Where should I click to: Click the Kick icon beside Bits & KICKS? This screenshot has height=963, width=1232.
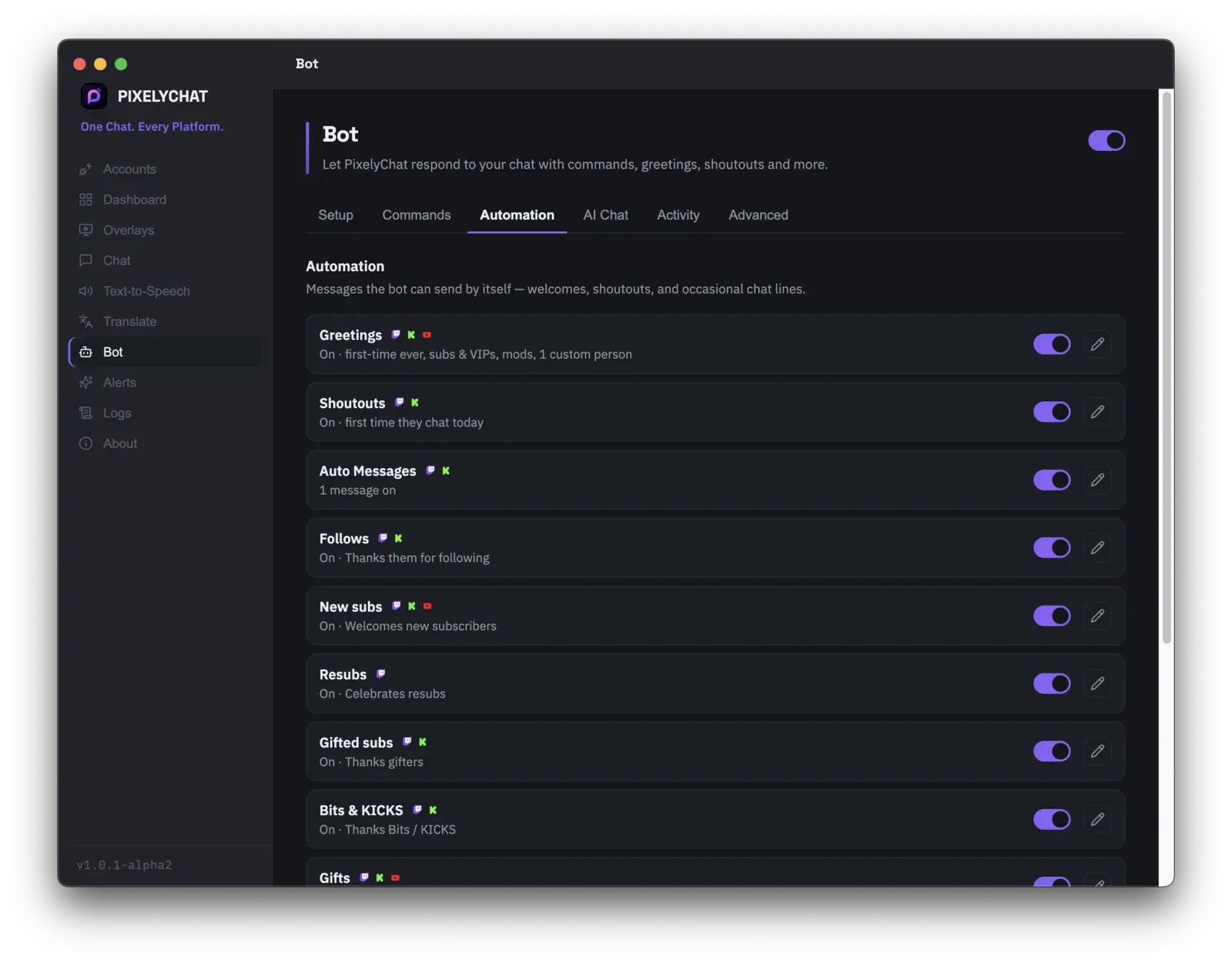[433, 810]
